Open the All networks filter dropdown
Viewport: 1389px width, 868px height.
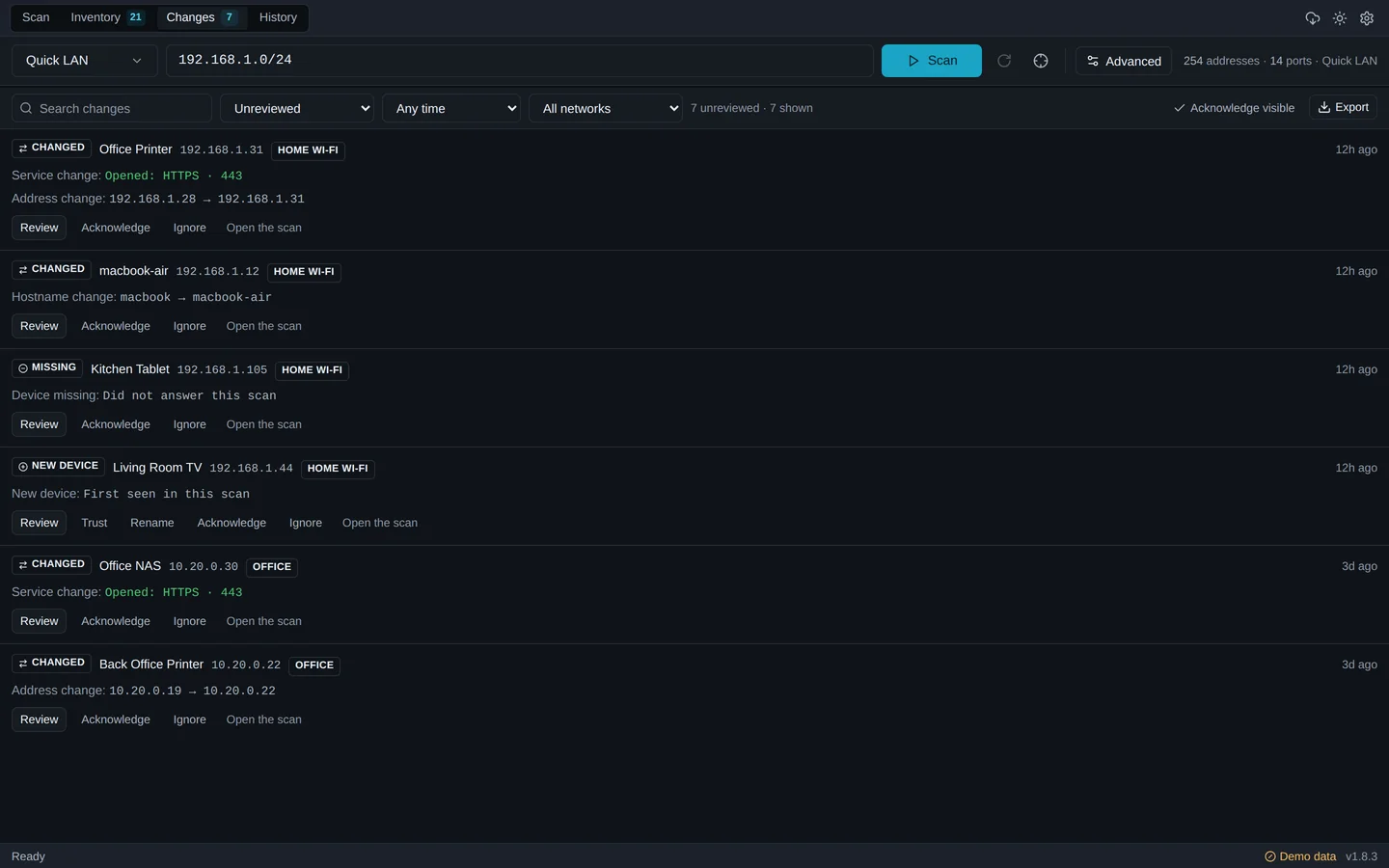[x=606, y=108]
